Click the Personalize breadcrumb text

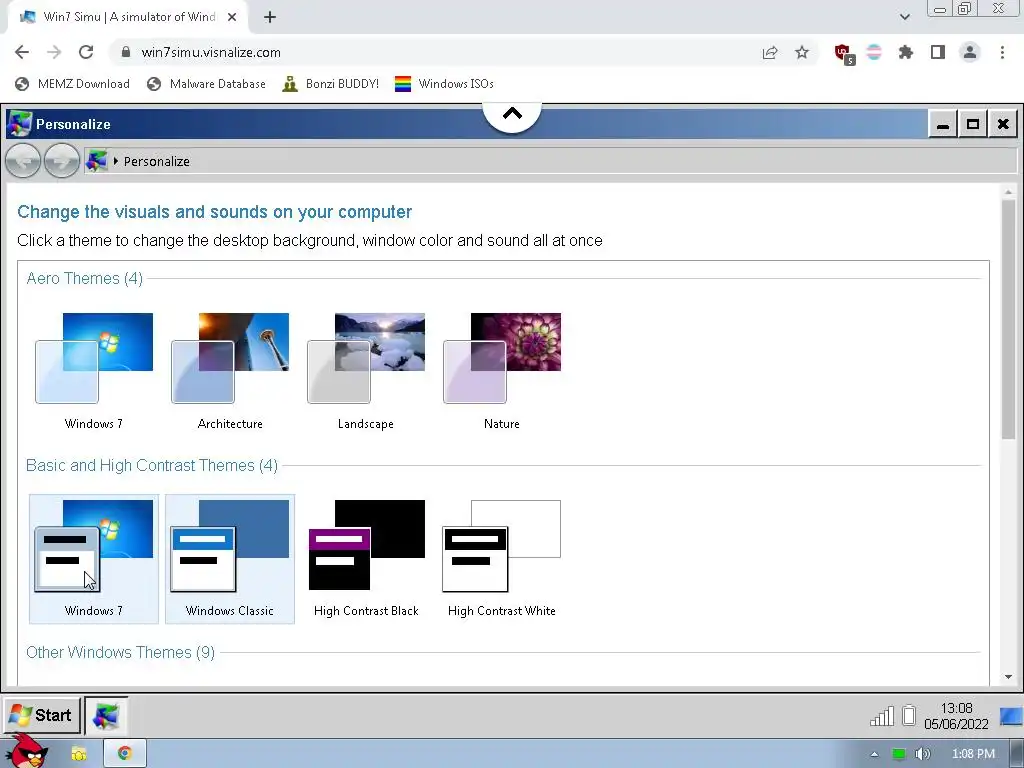(x=157, y=161)
